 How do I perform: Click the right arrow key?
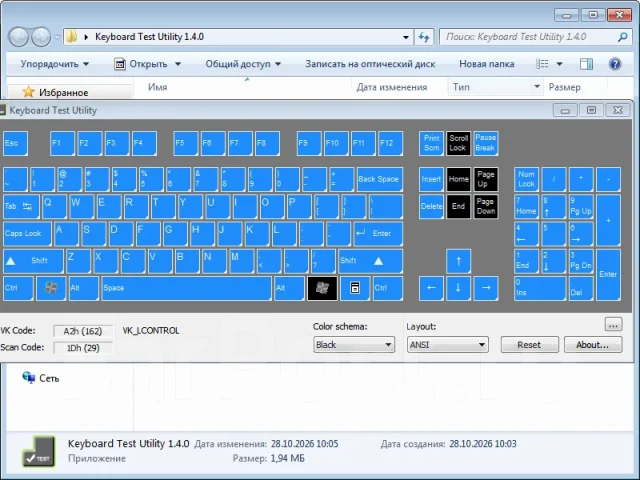[486, 288]
